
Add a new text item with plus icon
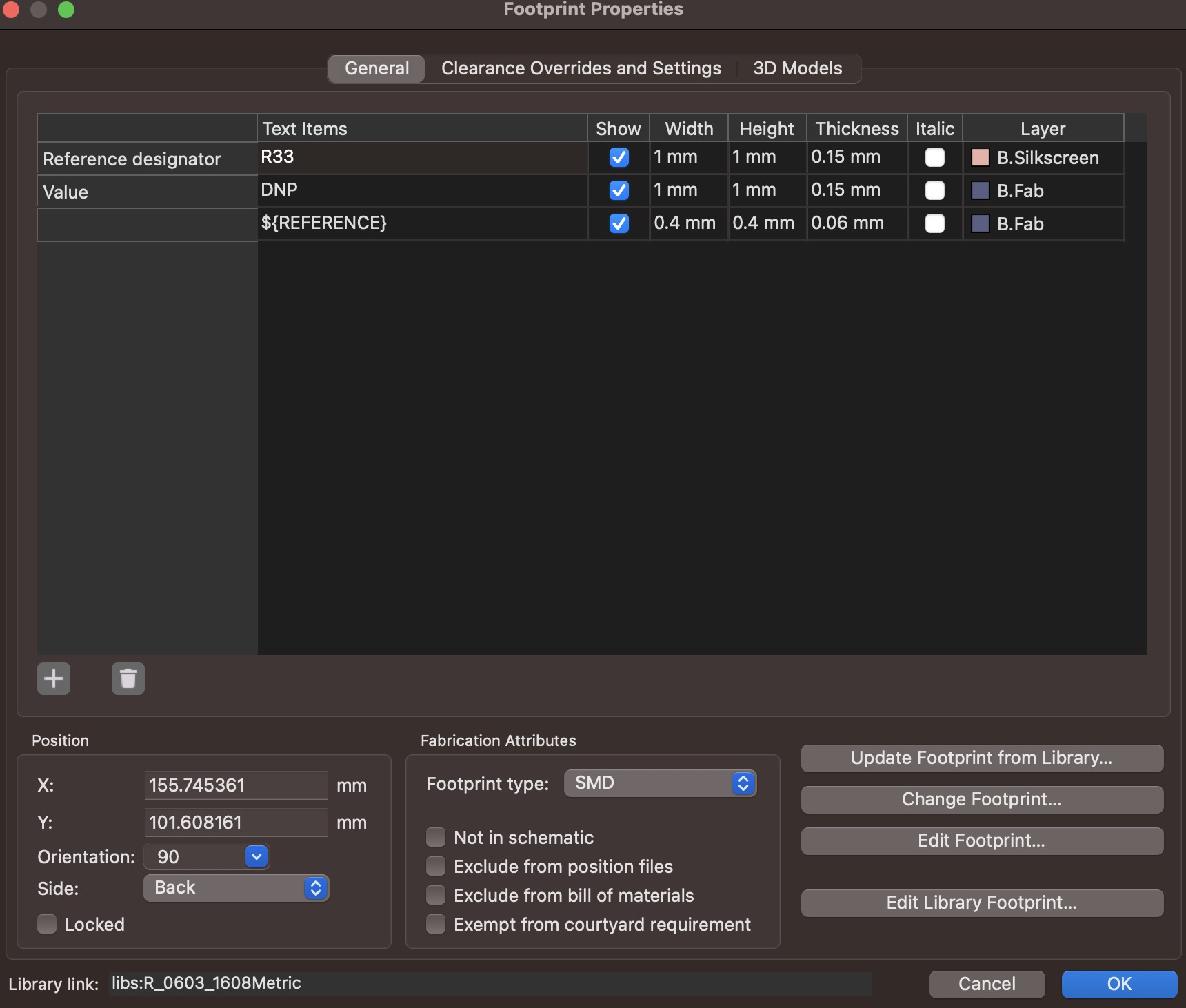point(54,678)
